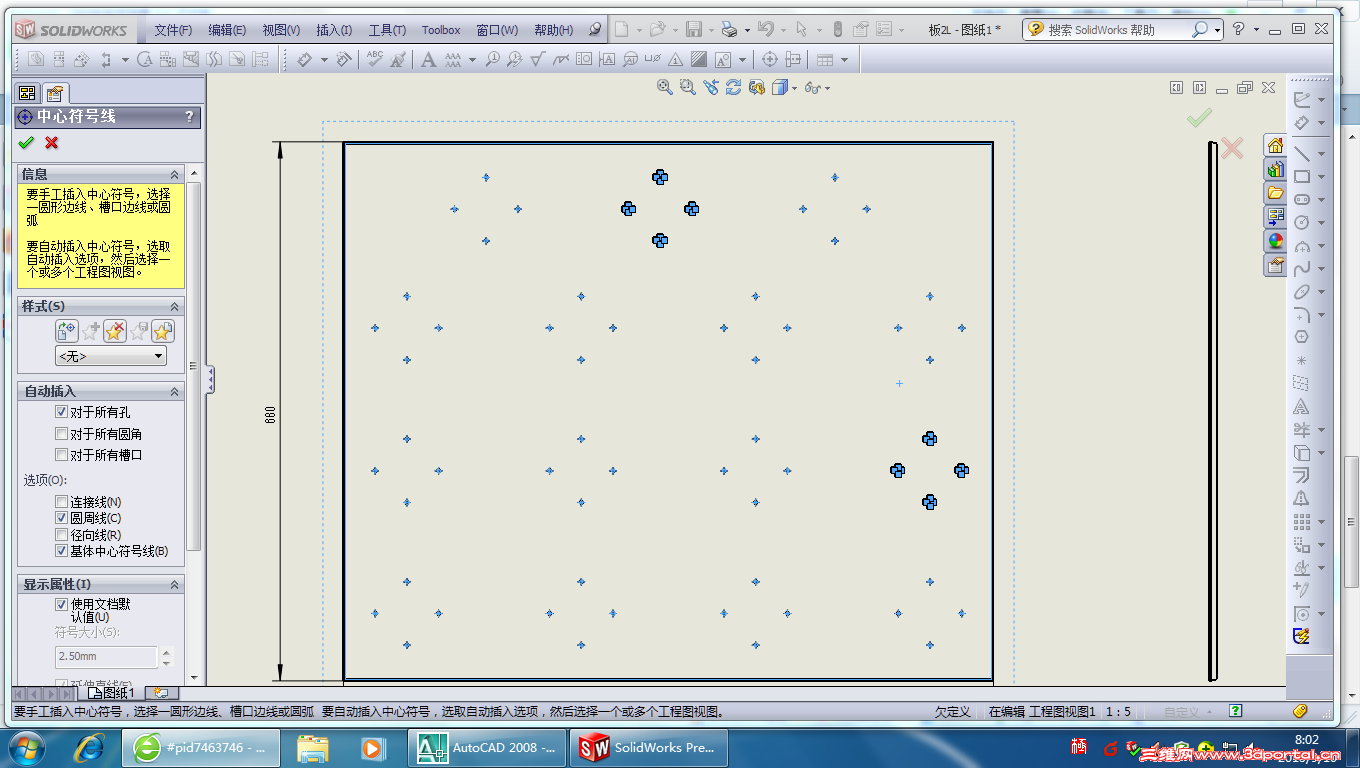Open the <无> style dropdown
The image size is (1360, 768).
(111, 356)
